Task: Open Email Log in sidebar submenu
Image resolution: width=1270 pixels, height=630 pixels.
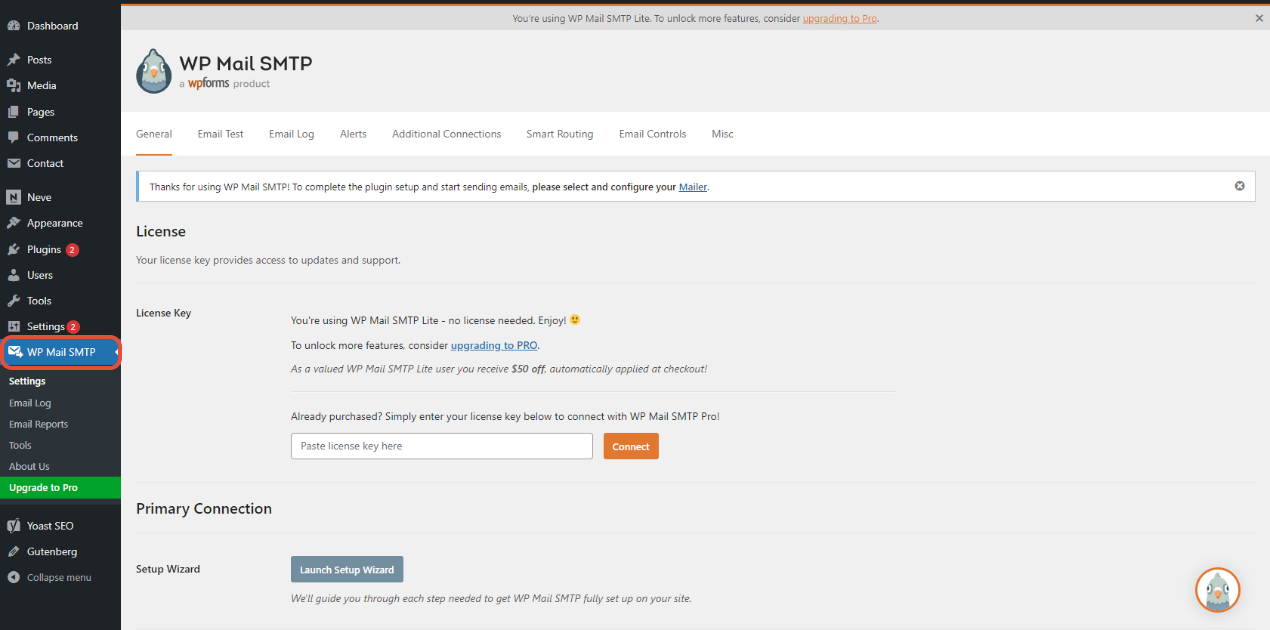Action: tap(30, 403)
